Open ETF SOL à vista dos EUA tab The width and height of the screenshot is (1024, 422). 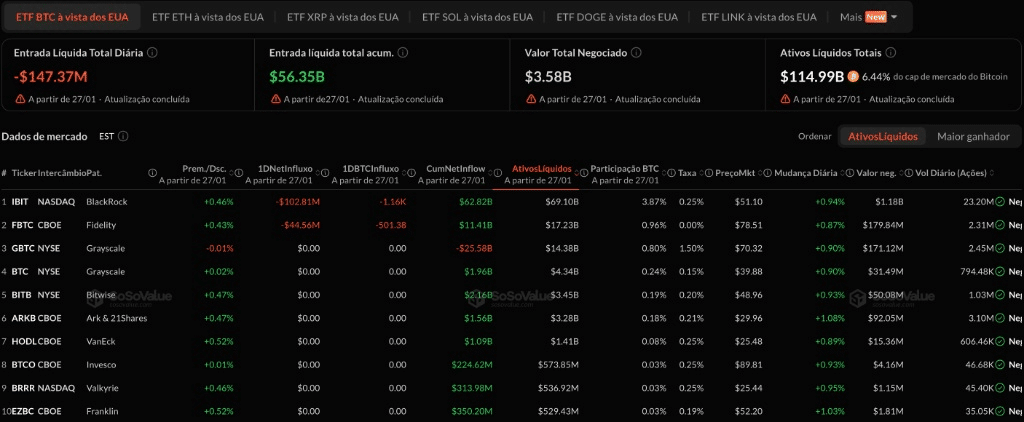coord(477,17)
